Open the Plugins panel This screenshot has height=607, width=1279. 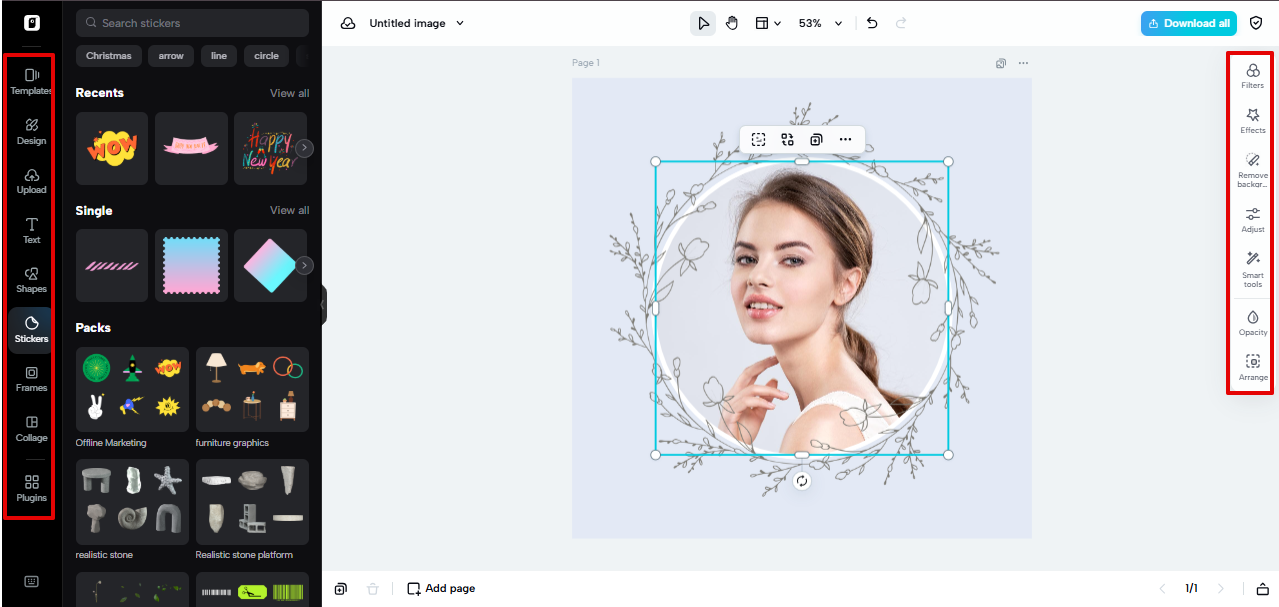tap(31, 489)
